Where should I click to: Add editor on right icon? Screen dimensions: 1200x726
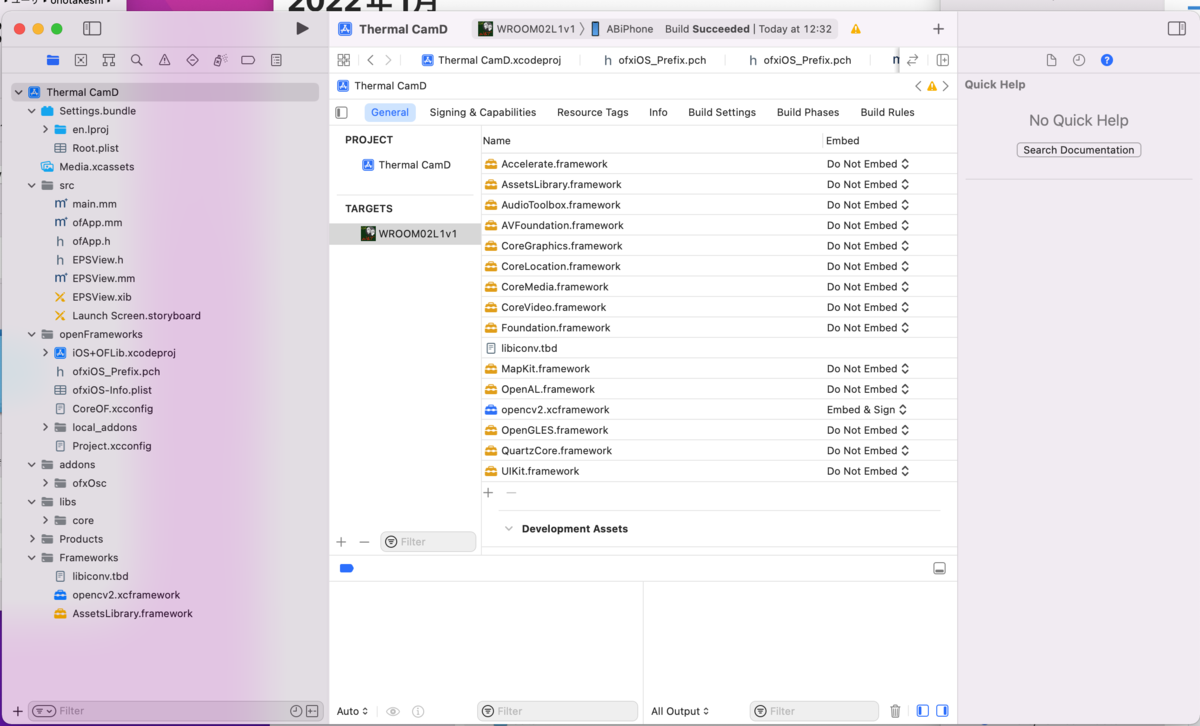coord(942,60)
